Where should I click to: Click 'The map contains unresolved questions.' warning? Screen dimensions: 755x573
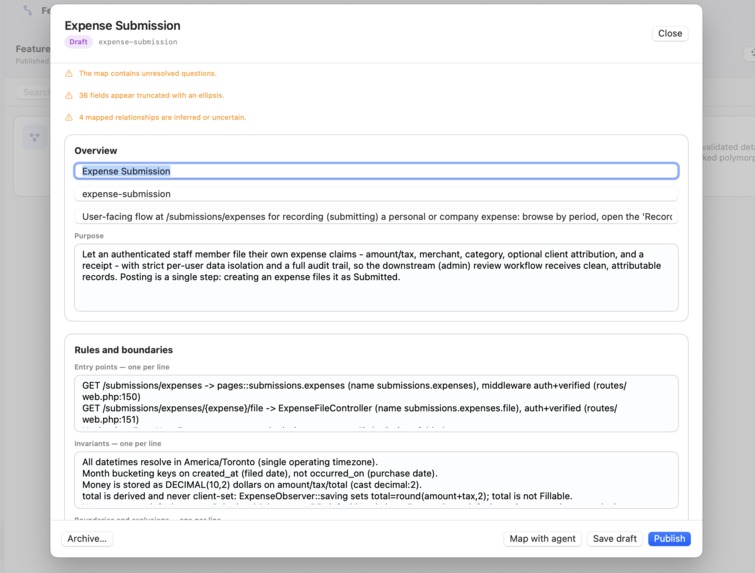click(147, 73)
